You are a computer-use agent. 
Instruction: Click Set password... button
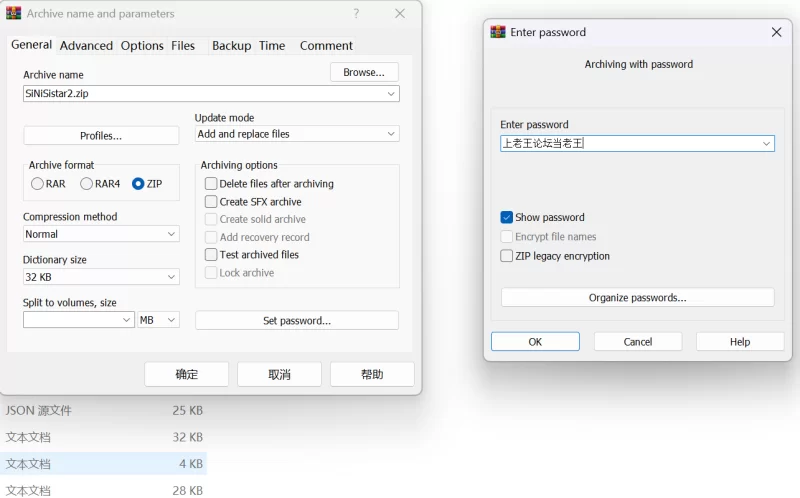click(x=297, y=320)
